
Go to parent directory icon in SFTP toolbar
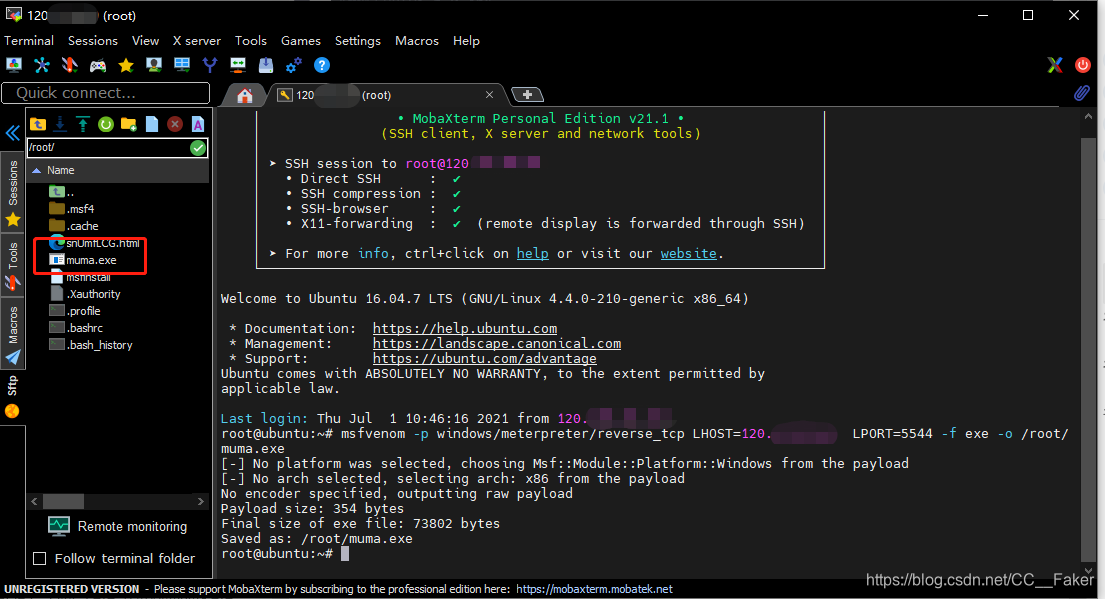(x=38, y=125)
